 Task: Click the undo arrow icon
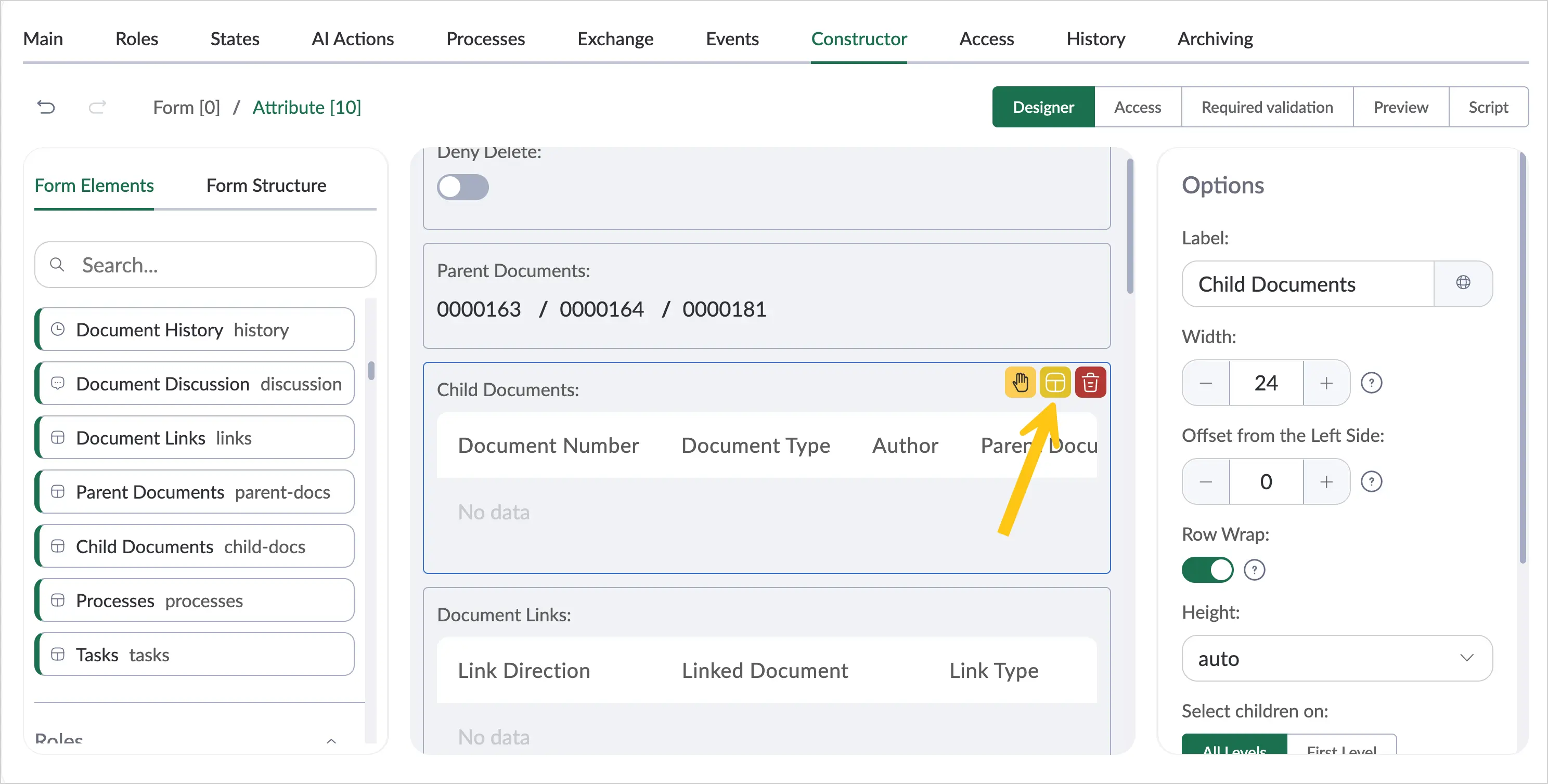click(46, 107)
